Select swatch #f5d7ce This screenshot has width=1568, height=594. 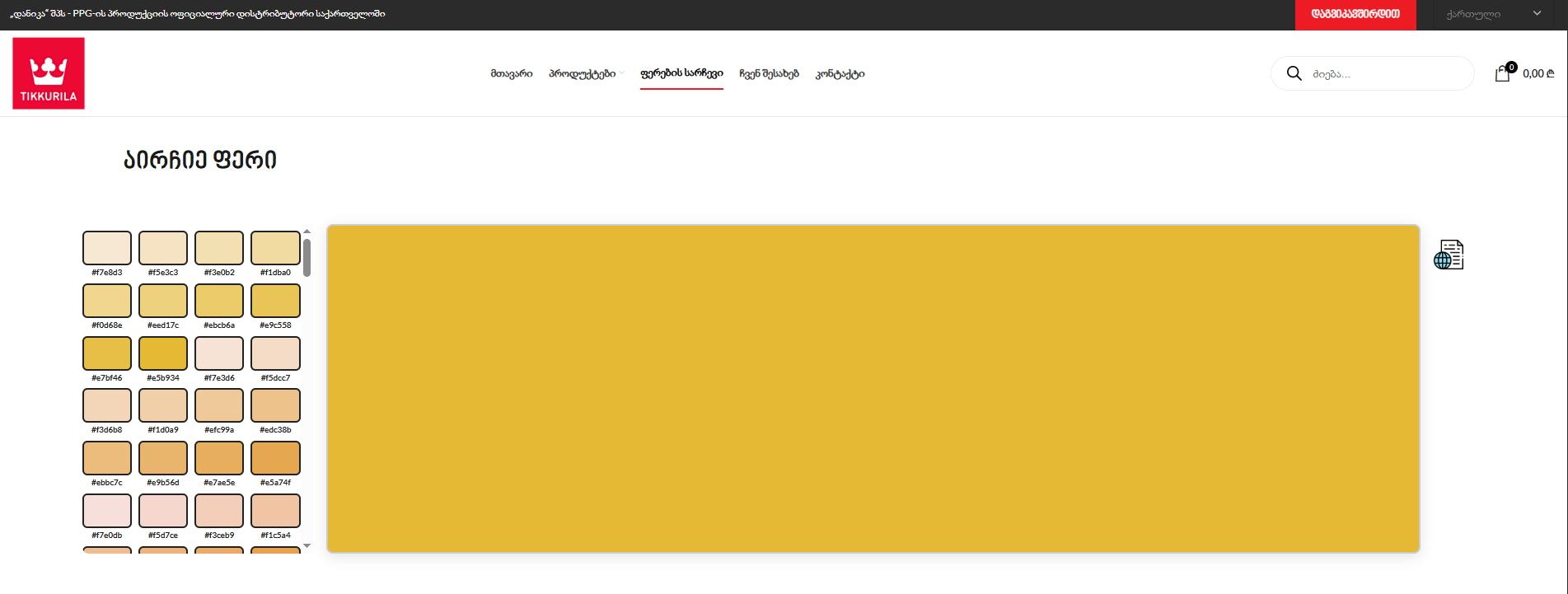(x=163, y=511)
